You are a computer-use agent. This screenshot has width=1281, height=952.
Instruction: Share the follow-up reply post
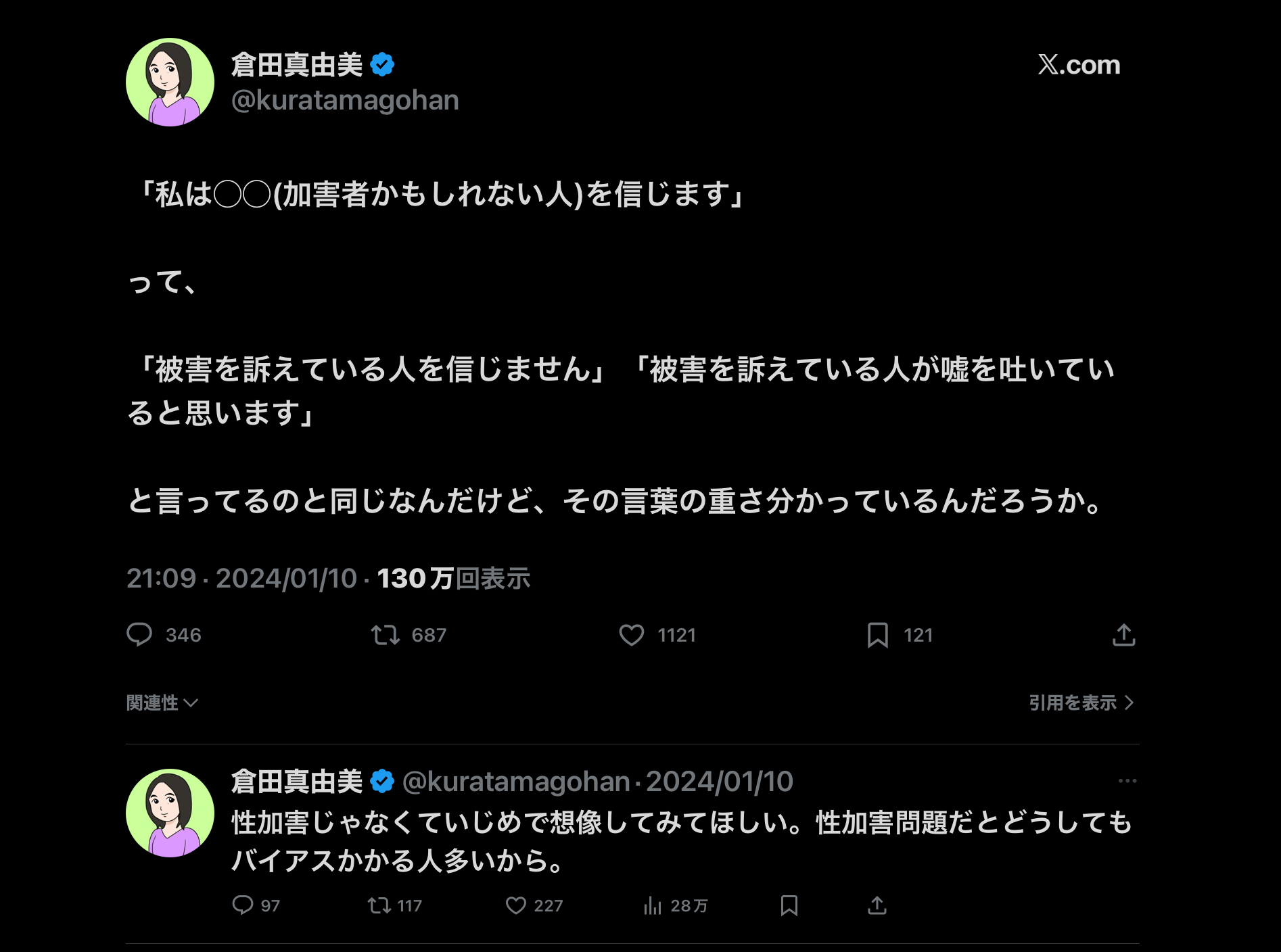877,905
